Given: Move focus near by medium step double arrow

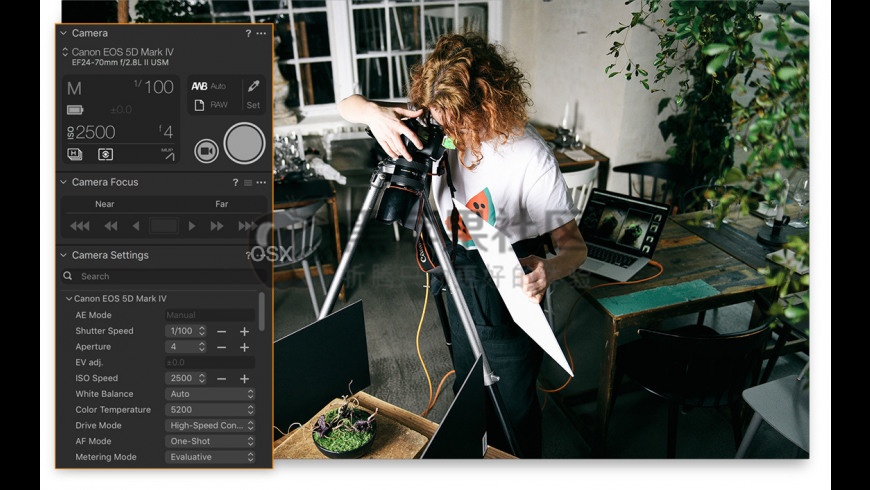Looking at the screenshot, I should click(111, 226).
